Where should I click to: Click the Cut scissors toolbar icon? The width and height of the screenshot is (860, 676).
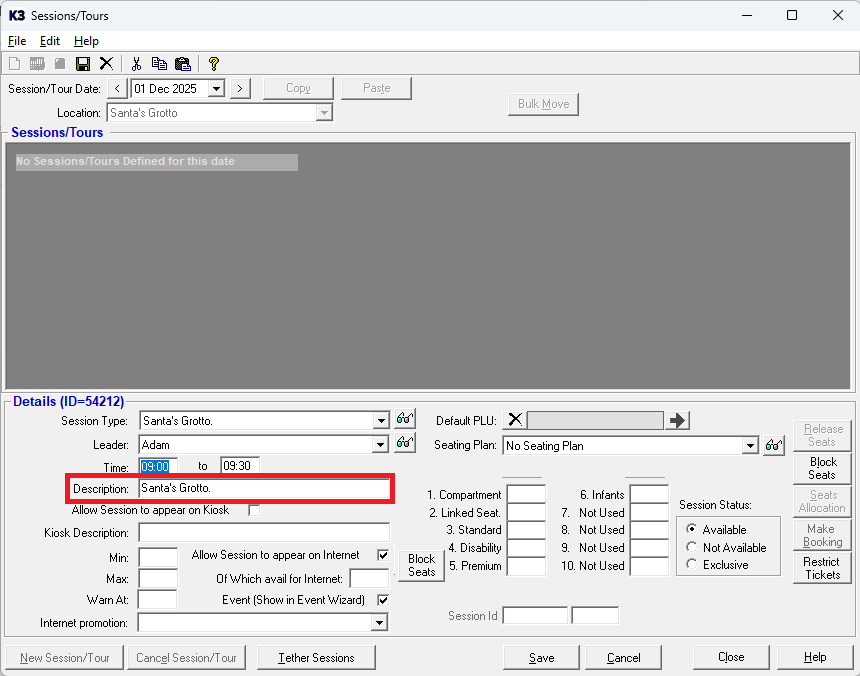[137, 64]
